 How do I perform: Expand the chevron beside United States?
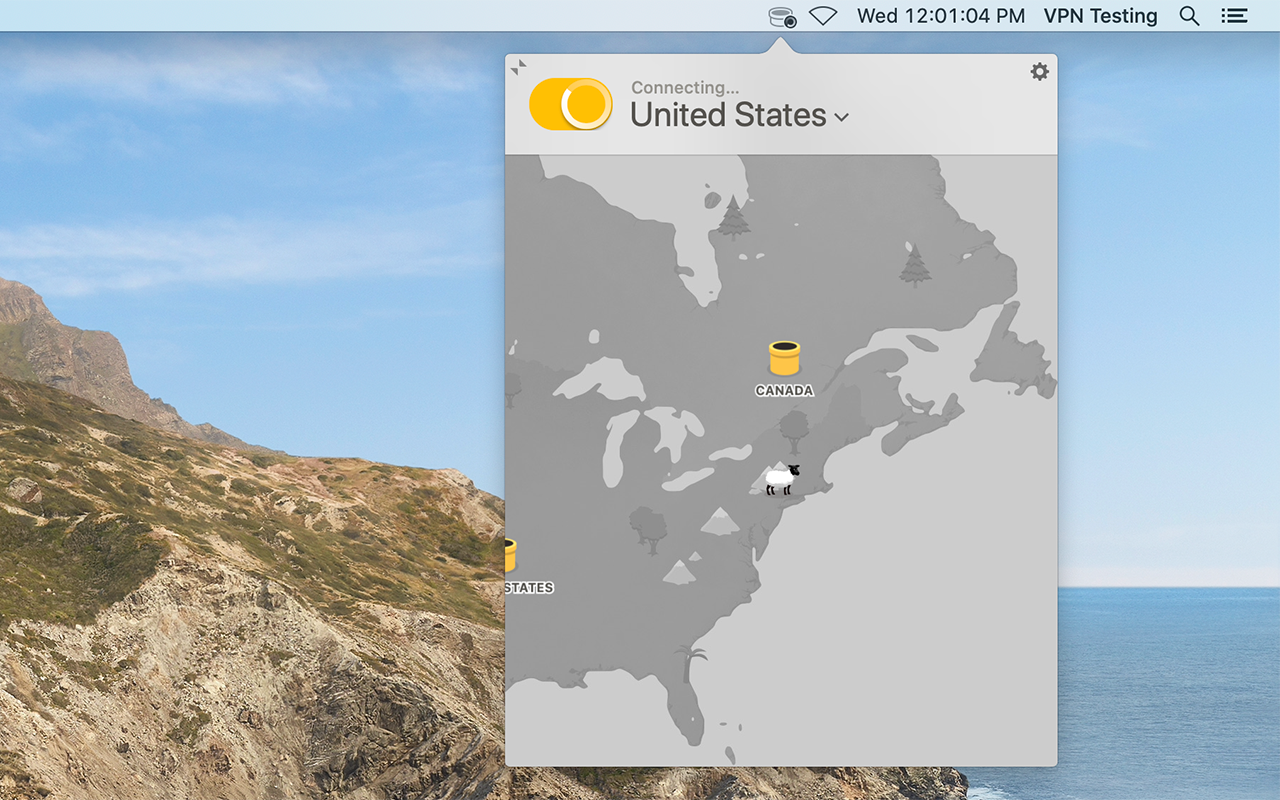(841, 117)
